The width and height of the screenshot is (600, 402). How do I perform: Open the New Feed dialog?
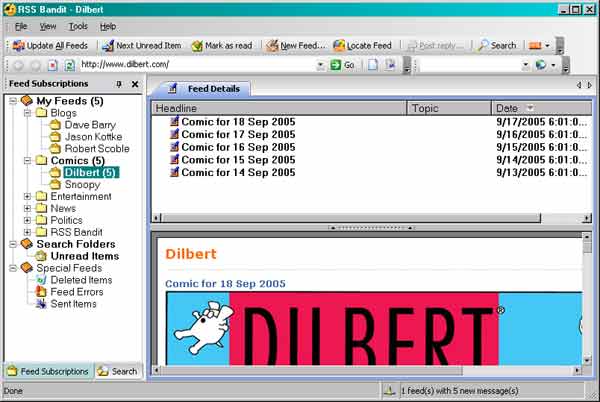[295, 46]
